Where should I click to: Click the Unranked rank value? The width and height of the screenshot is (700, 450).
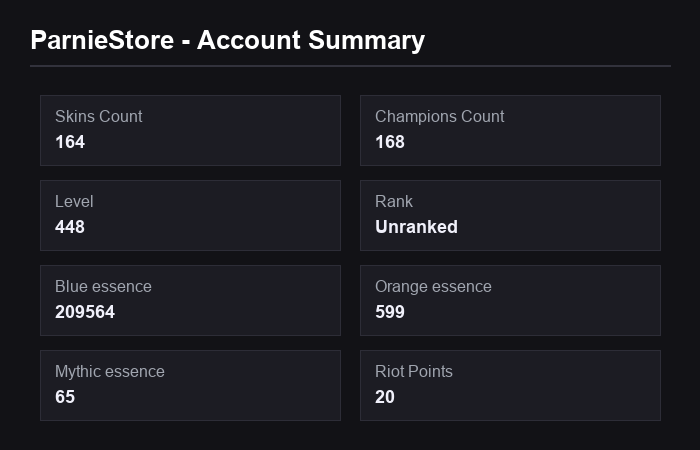pos(417,227)
